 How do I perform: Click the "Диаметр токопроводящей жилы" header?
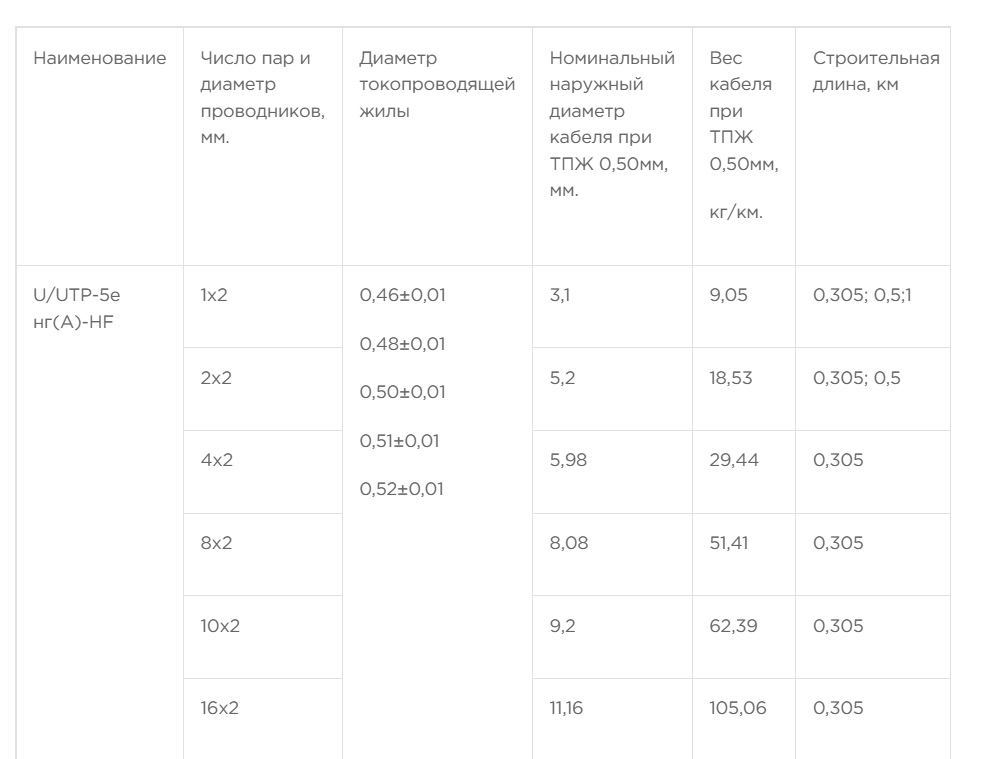pos(436,84)
